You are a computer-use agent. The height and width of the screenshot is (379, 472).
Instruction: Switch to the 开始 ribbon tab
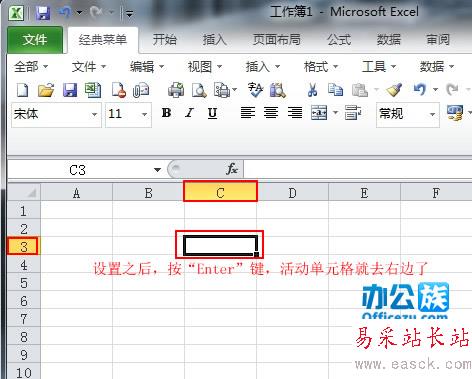[165, 40]
